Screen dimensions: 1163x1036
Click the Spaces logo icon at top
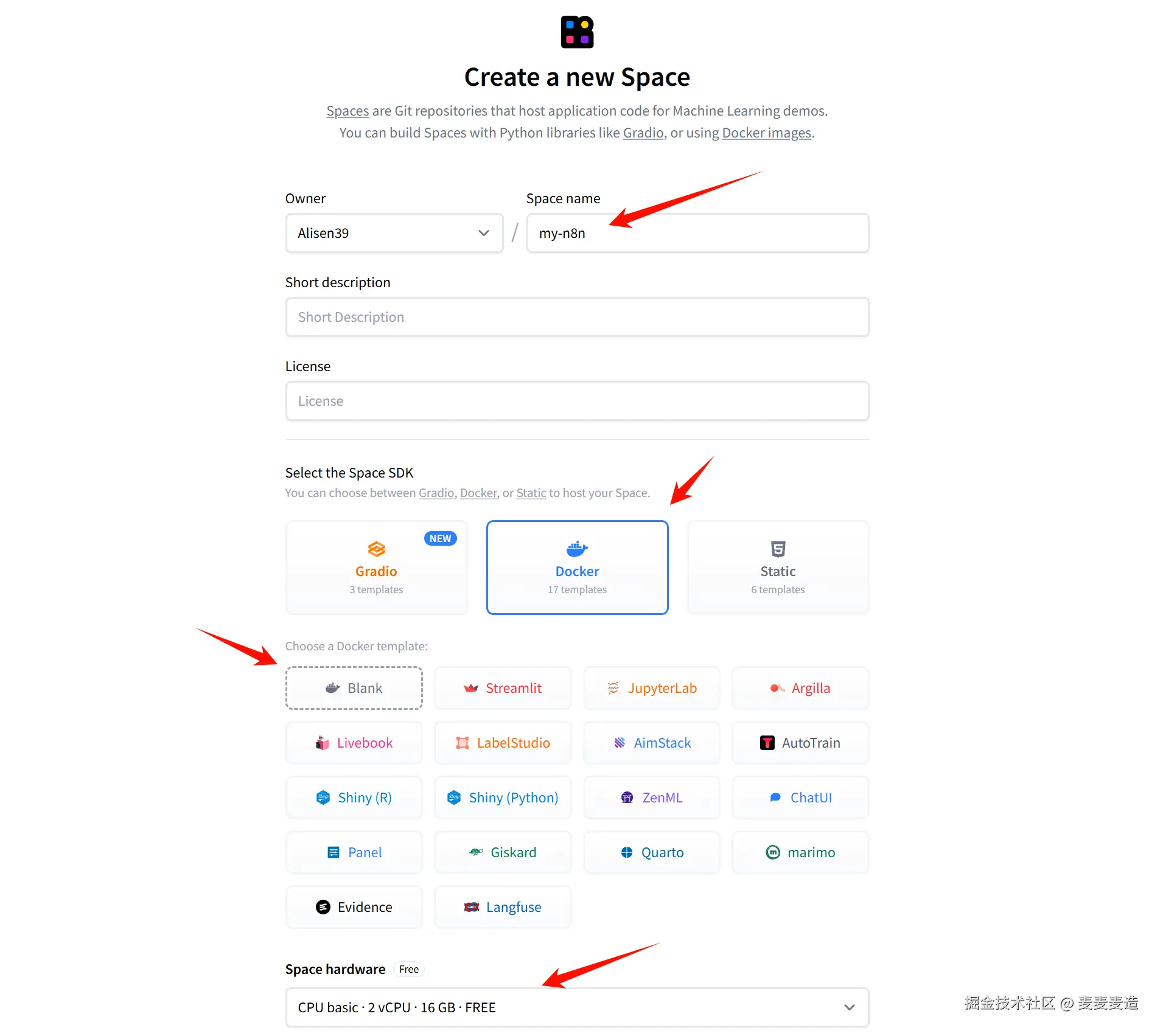click(576, 32)
